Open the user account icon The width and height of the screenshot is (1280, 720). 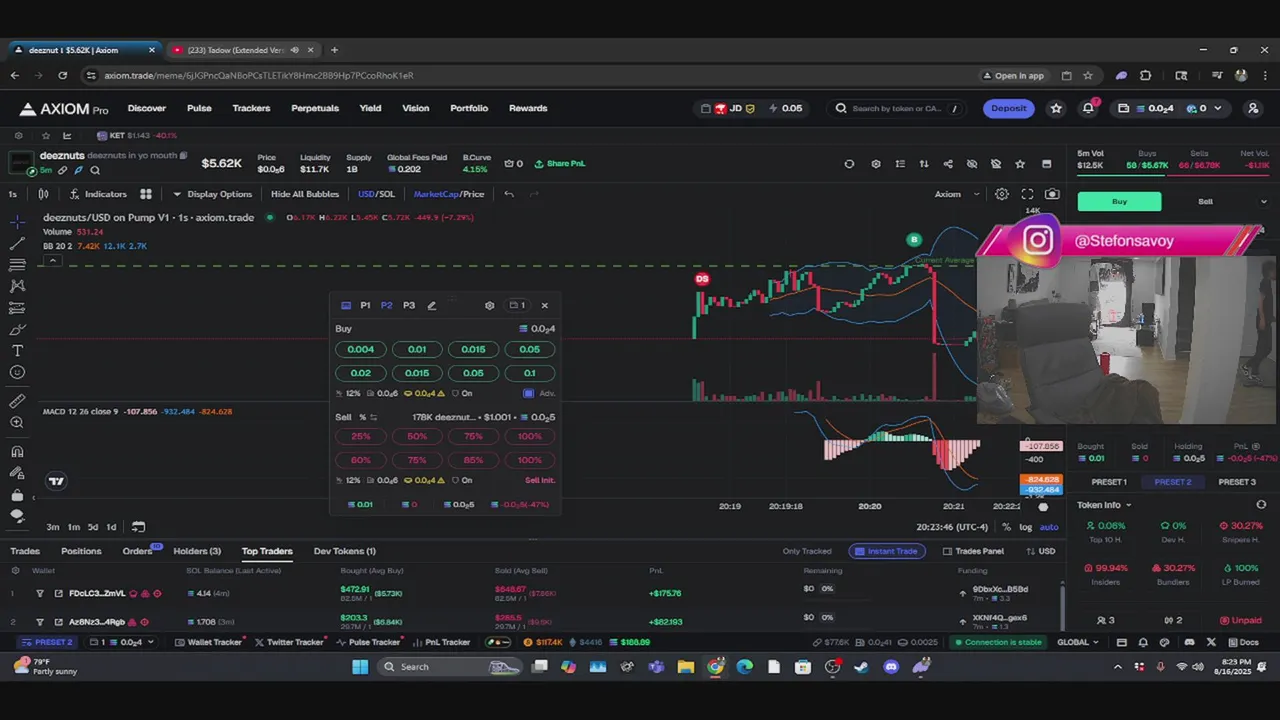pos(1253,108)
